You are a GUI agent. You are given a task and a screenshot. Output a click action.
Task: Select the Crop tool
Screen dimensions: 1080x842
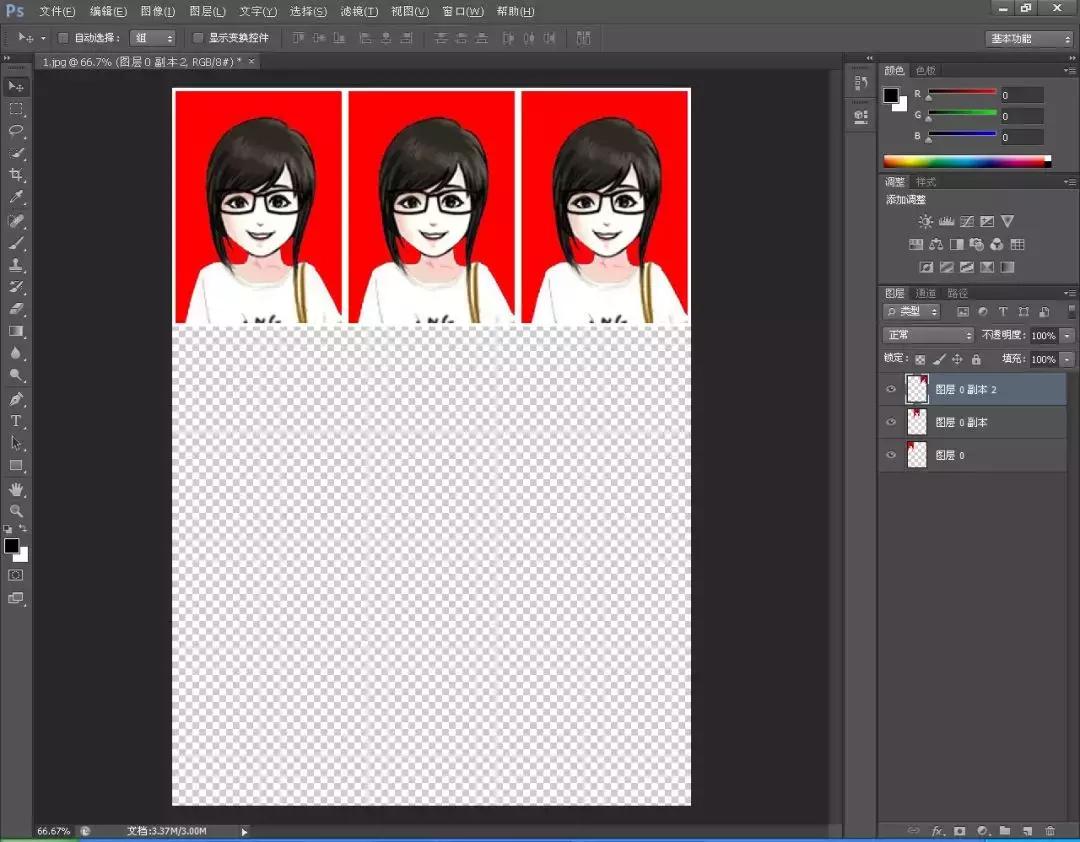(x=16, y=175)
